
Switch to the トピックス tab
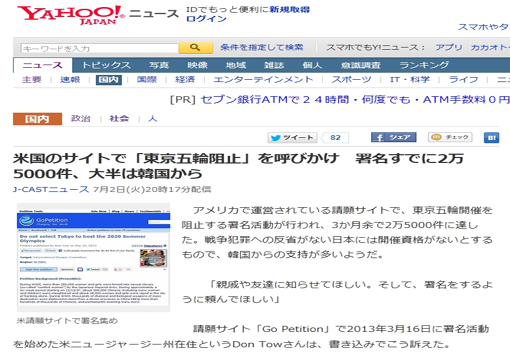pos(106,65)
